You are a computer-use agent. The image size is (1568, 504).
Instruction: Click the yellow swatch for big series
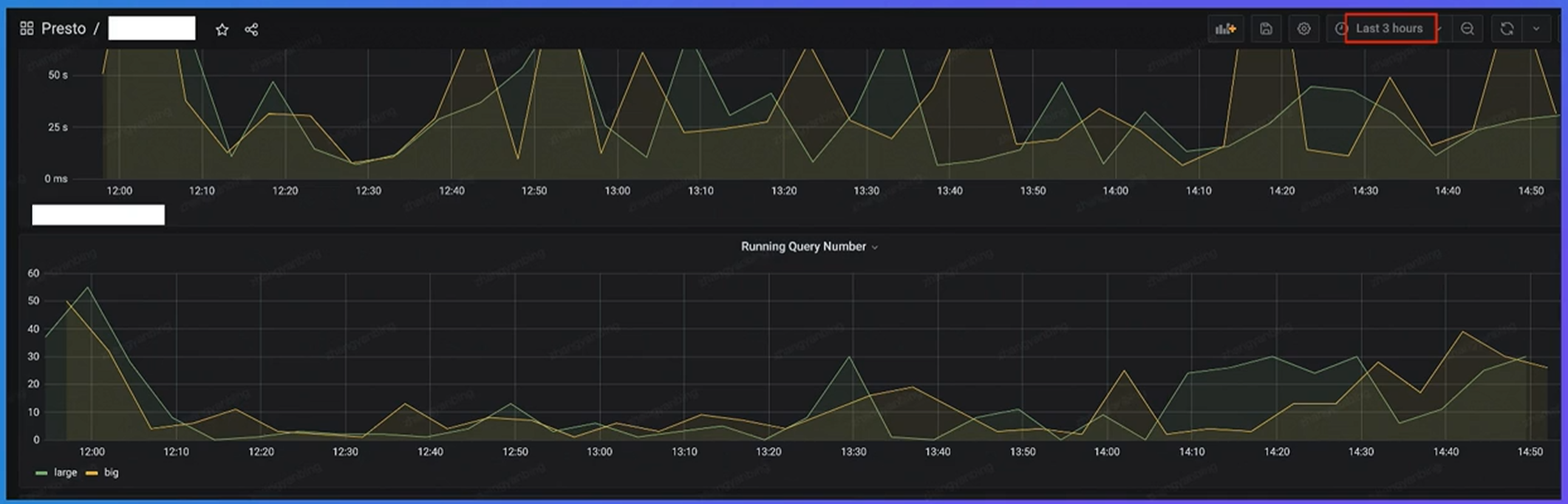(92, 473)
